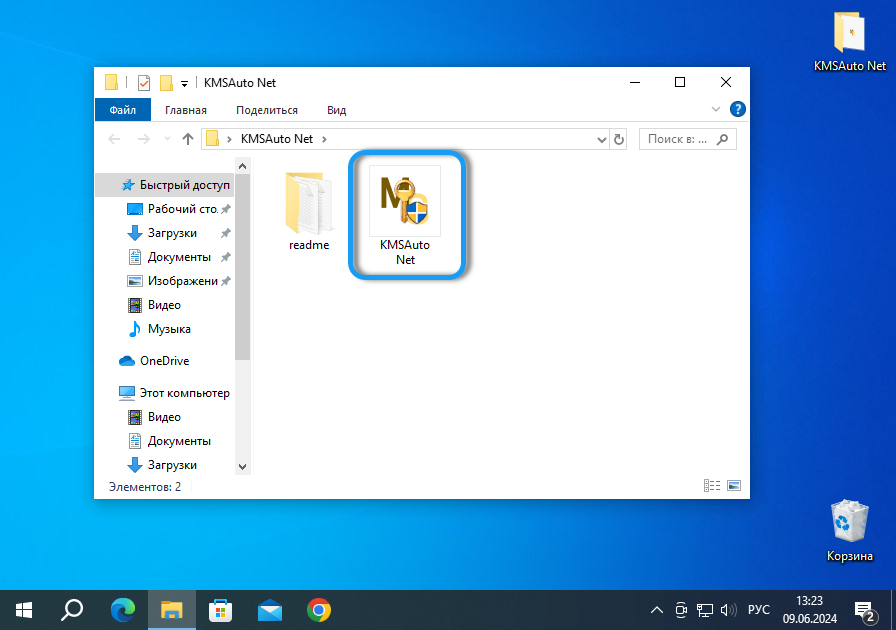Switch input language РУС
Viewport: 896px width, 630px height.
point(758,610)
